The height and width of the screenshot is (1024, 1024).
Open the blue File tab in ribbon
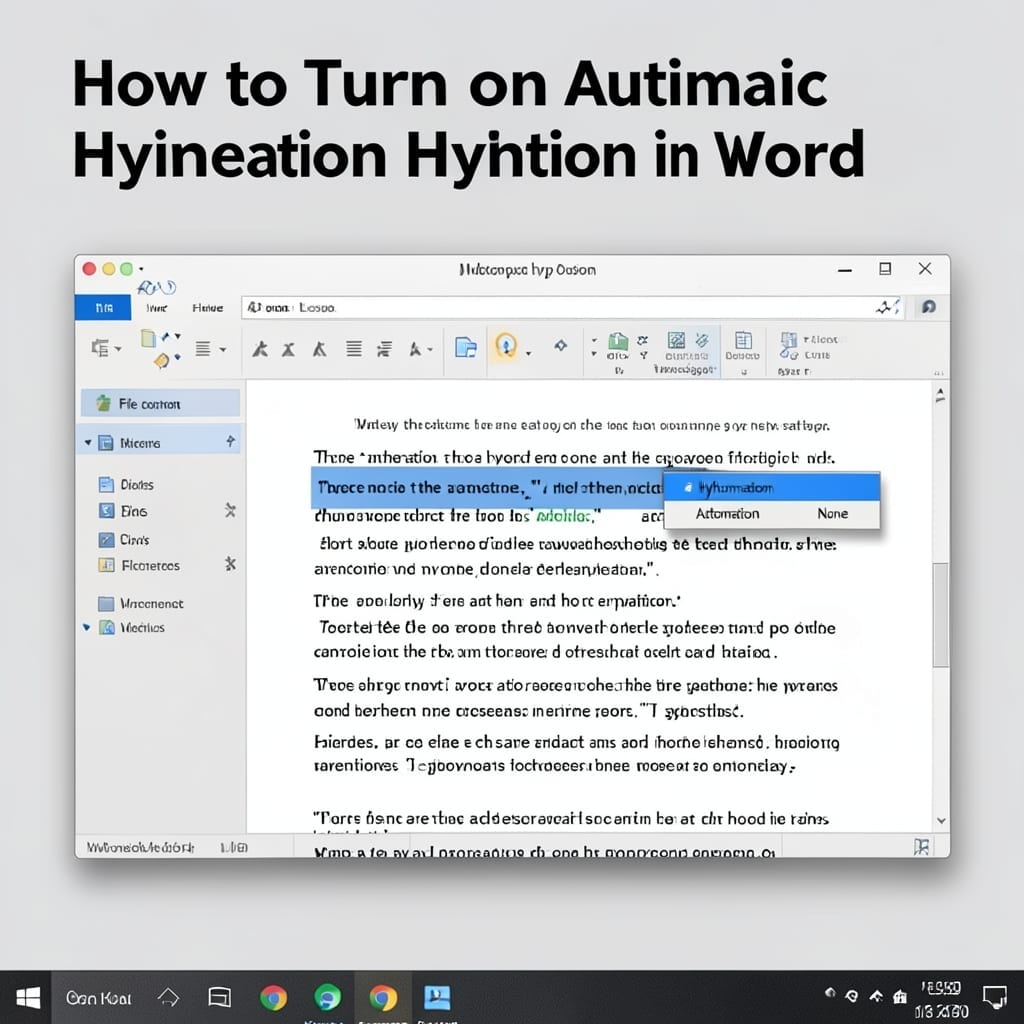coord(103,308)
